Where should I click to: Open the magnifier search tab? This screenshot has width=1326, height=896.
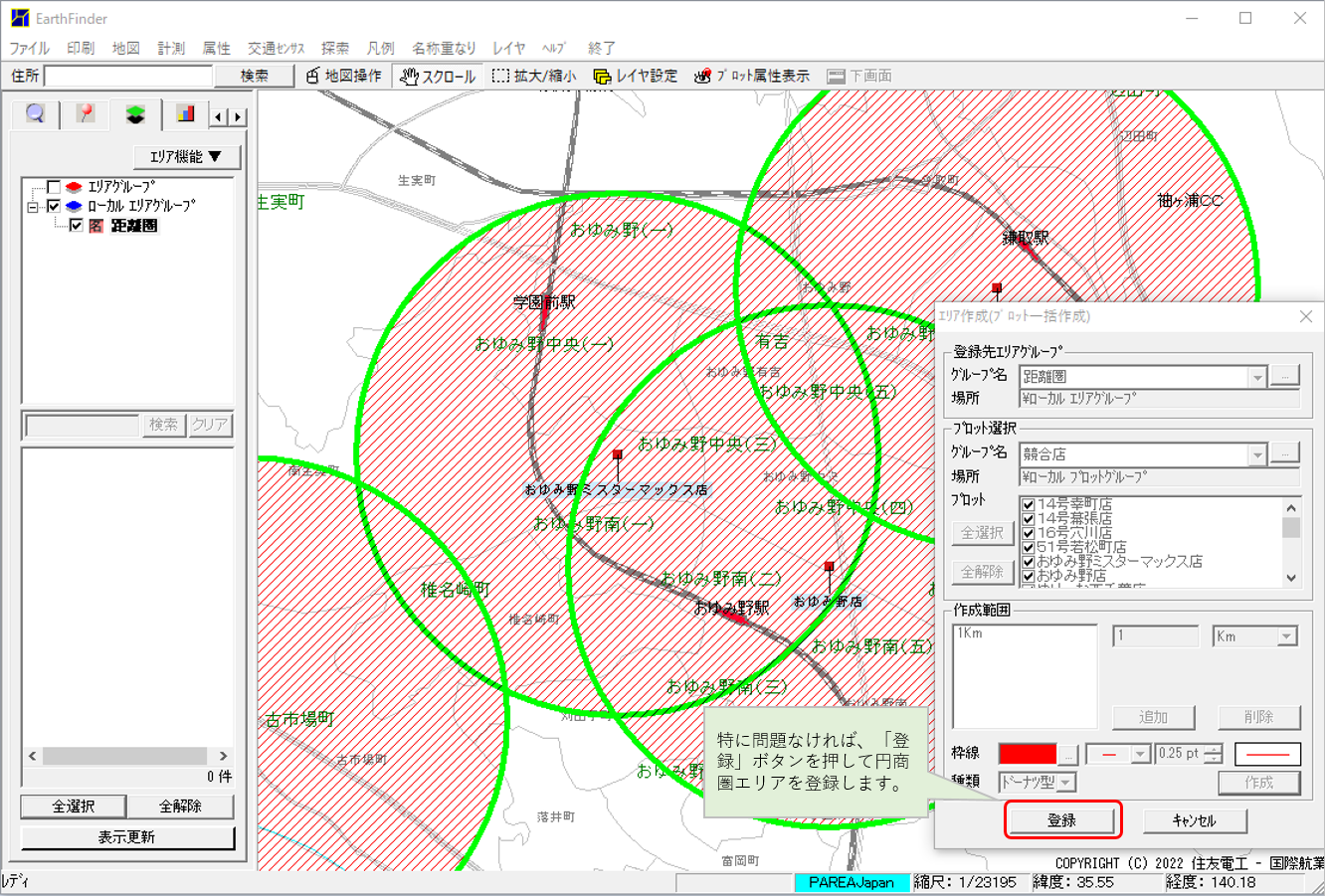(x=36, y=114)
